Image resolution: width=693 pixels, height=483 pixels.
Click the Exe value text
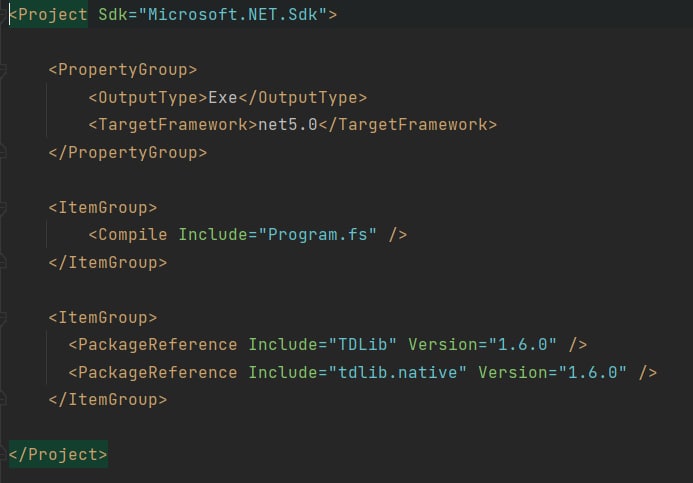[x=223, y=97]
